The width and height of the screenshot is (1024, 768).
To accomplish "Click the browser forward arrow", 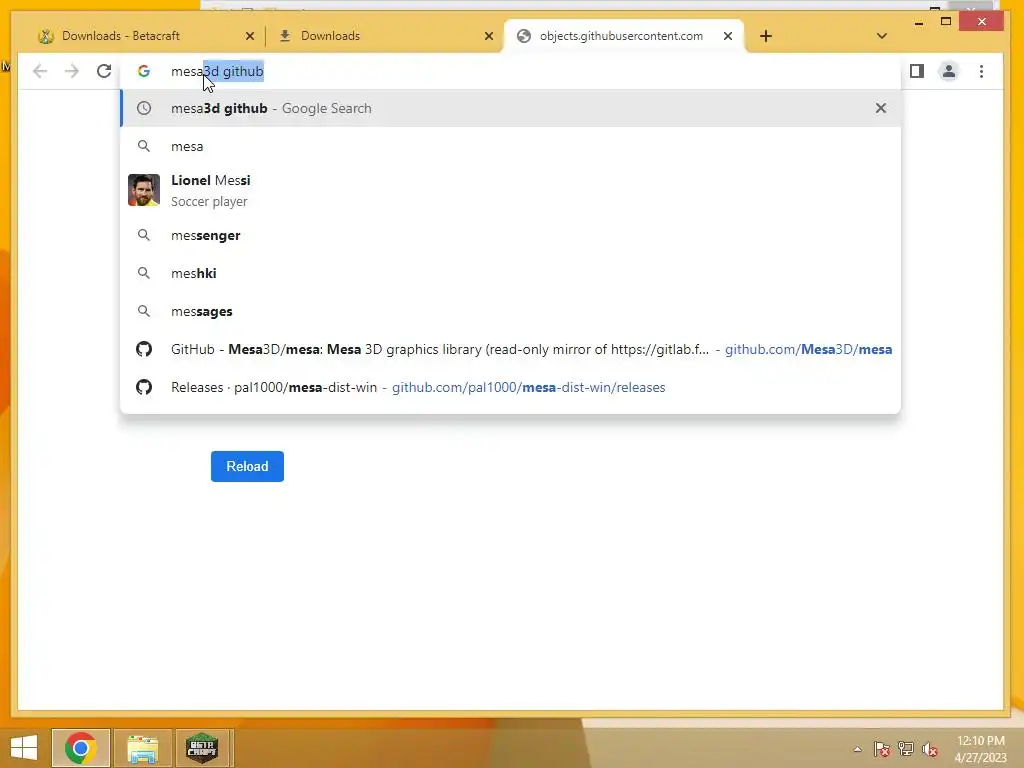I will click(x=72, y=71).
